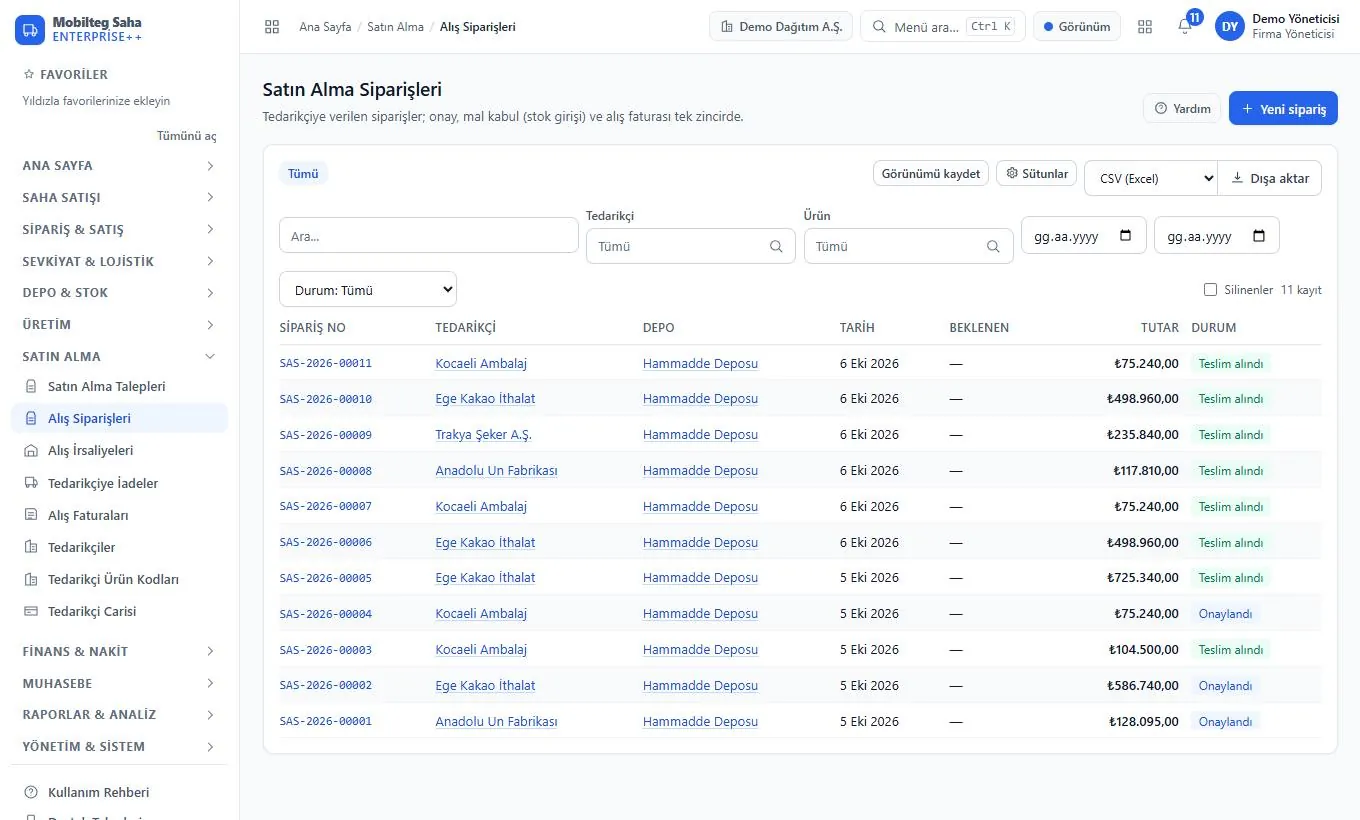Open Satın Alma Talepleri in sidebar
This screenshot has height=820, width=1360.
[119, 386]
